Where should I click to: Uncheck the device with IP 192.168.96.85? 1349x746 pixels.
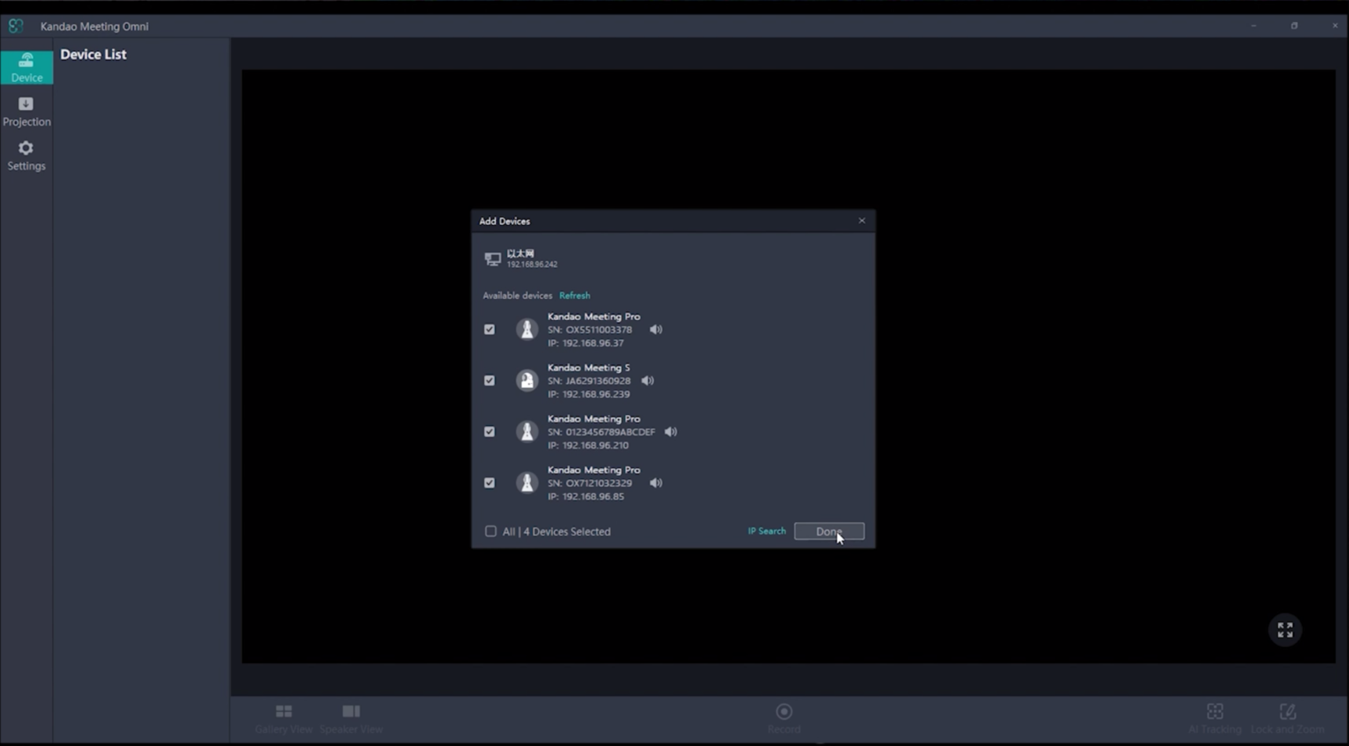point(489,483)
